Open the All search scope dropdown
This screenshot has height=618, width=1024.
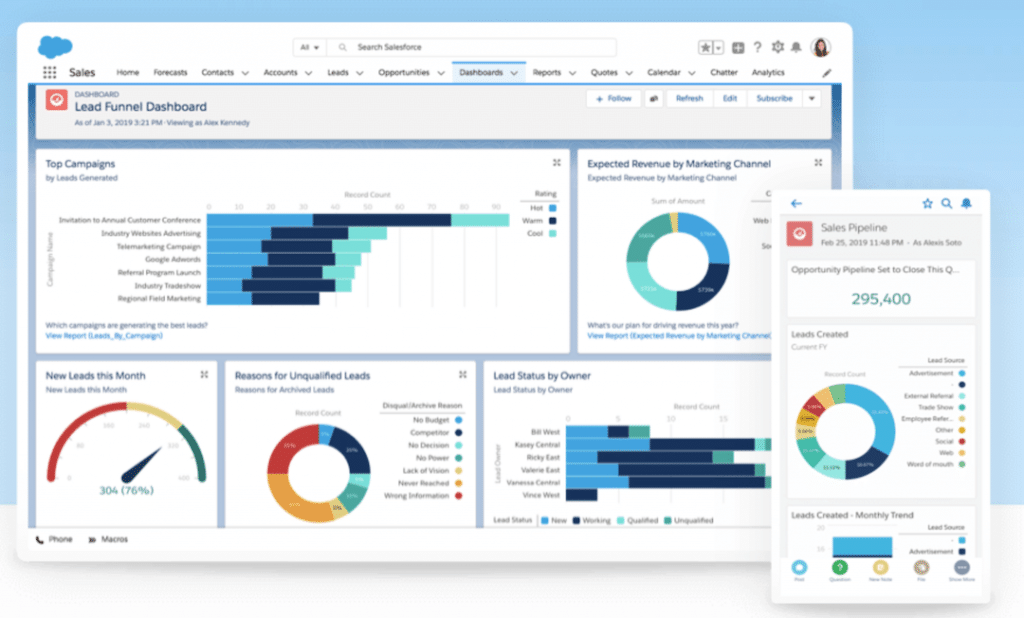pos(310,48)
